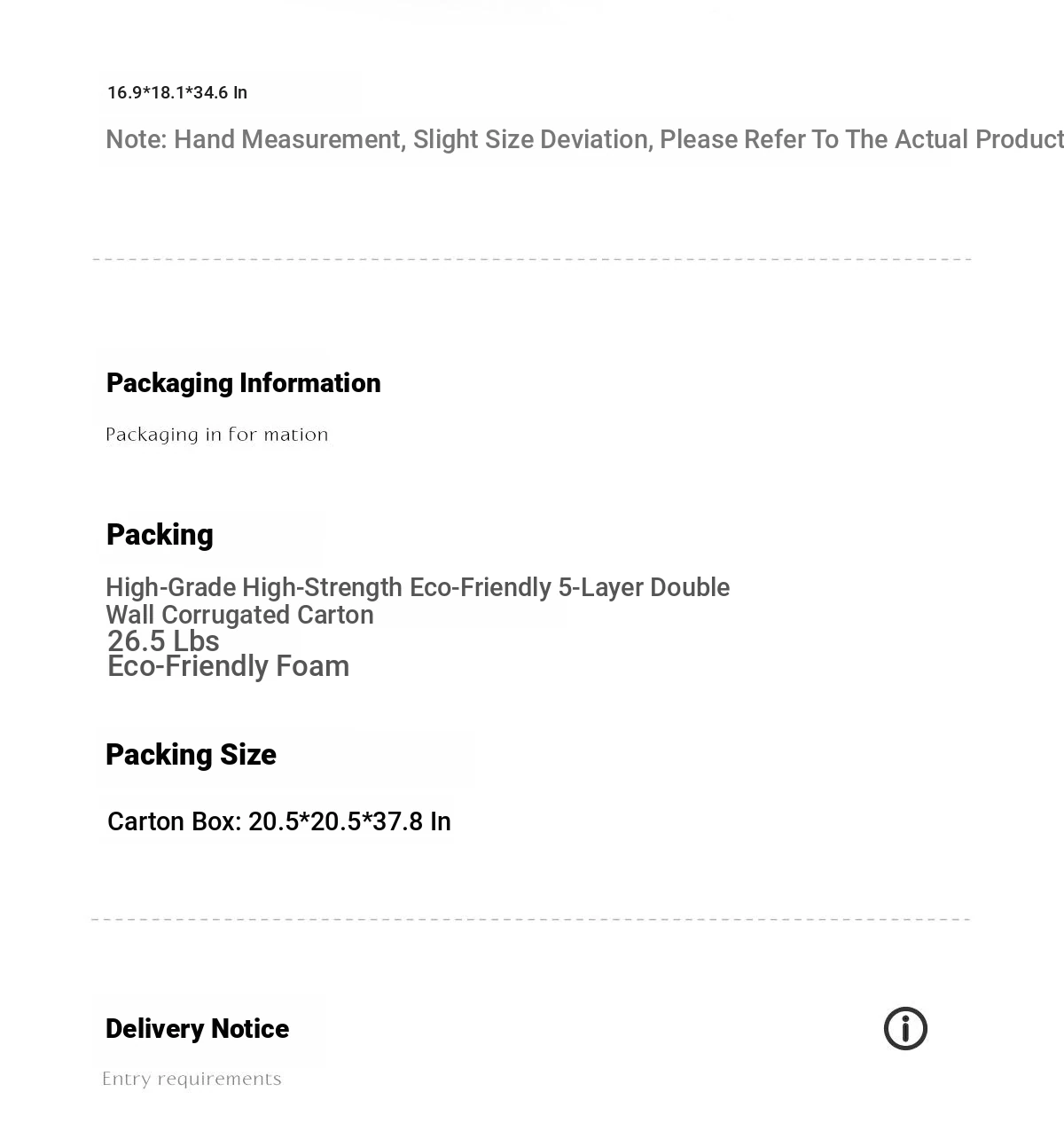Click the info icon beside Delivery Notice
Image resolution: width=1064 pixels, height=1131 pixels.
[905, 1029]
